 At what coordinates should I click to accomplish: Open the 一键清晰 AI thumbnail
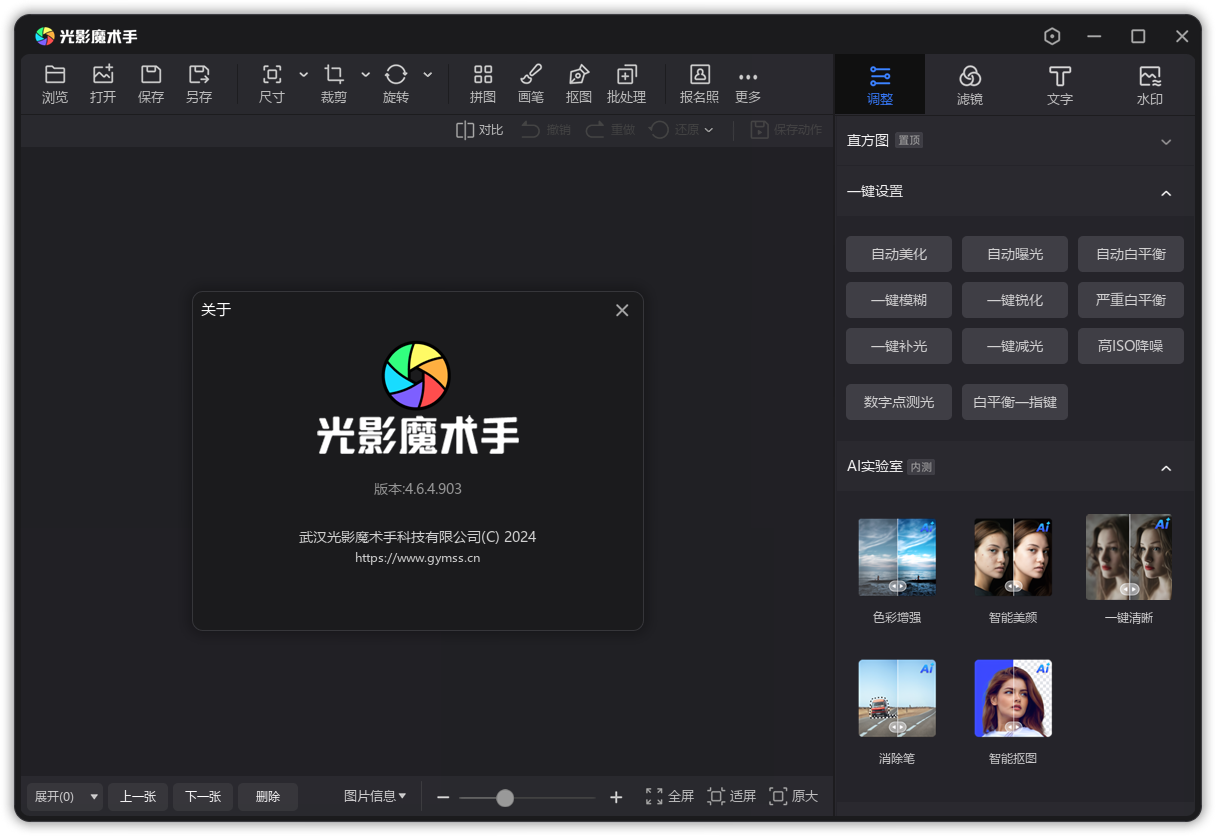click(x=1129, y=557)
